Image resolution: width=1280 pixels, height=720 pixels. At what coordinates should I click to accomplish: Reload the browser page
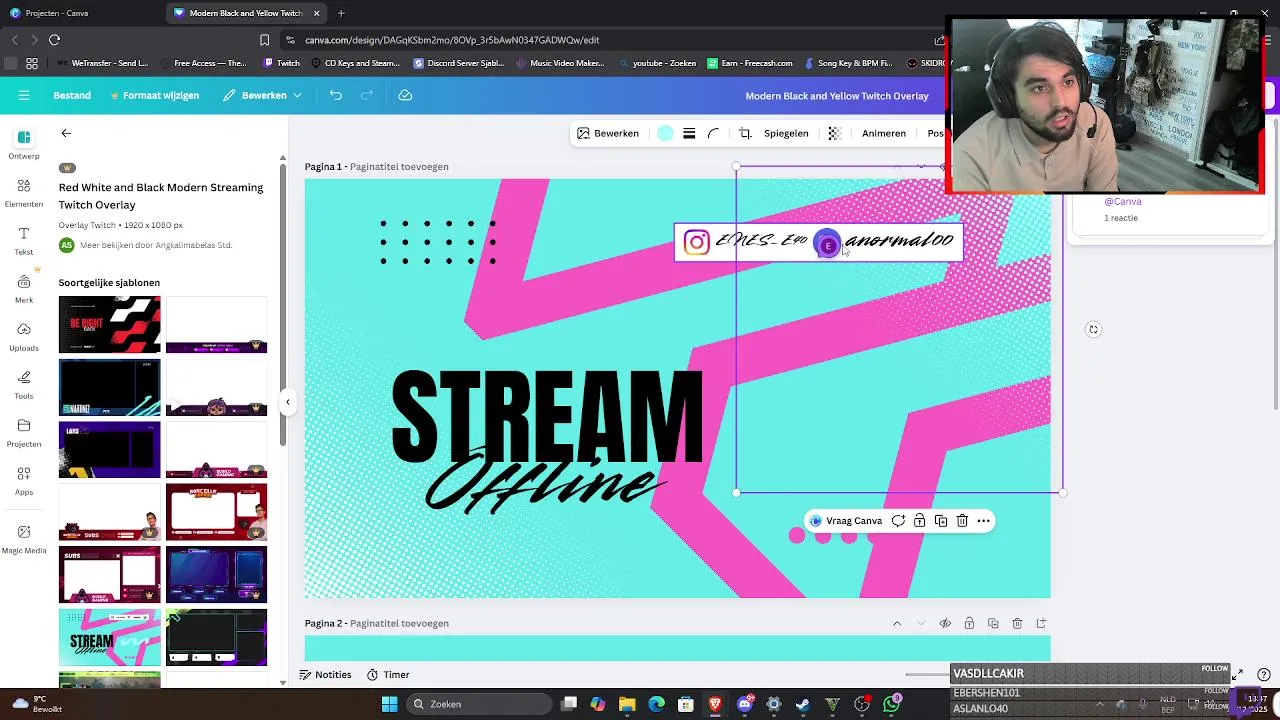54,40
